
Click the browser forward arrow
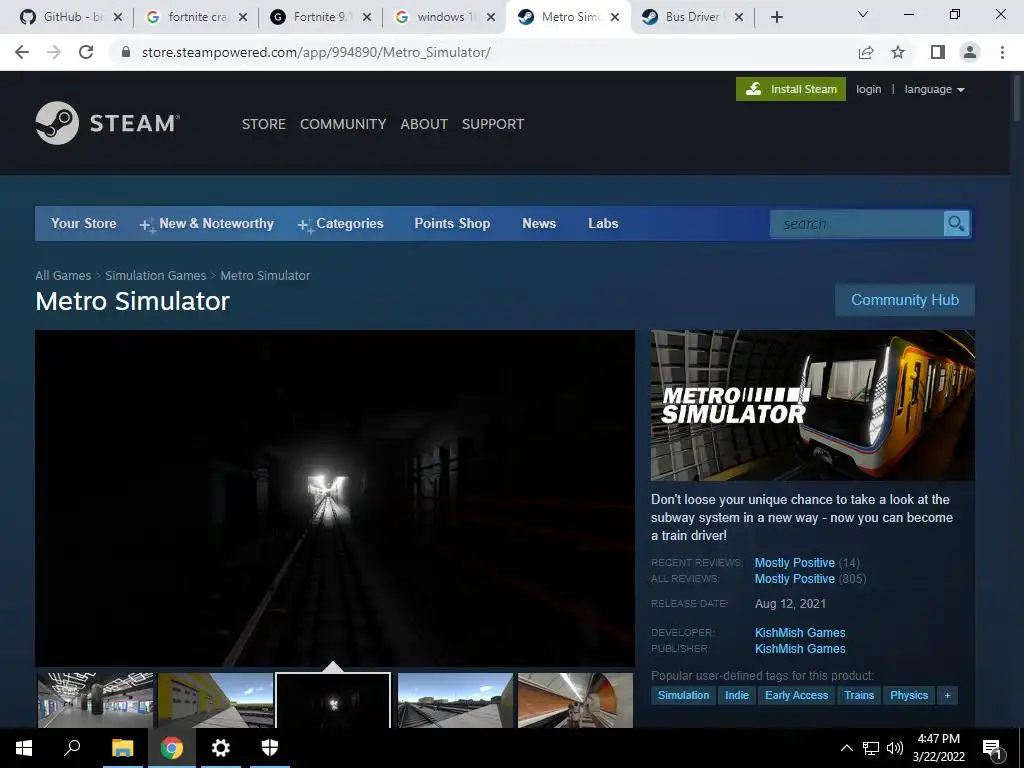pyautogui.click(x=54, y=52)
